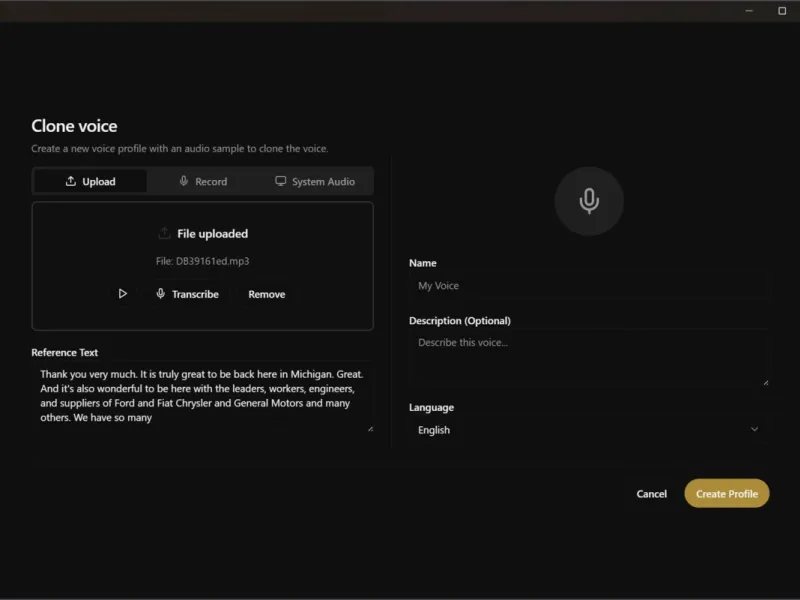Click the upload icon in Upload tab

point(71,181)
